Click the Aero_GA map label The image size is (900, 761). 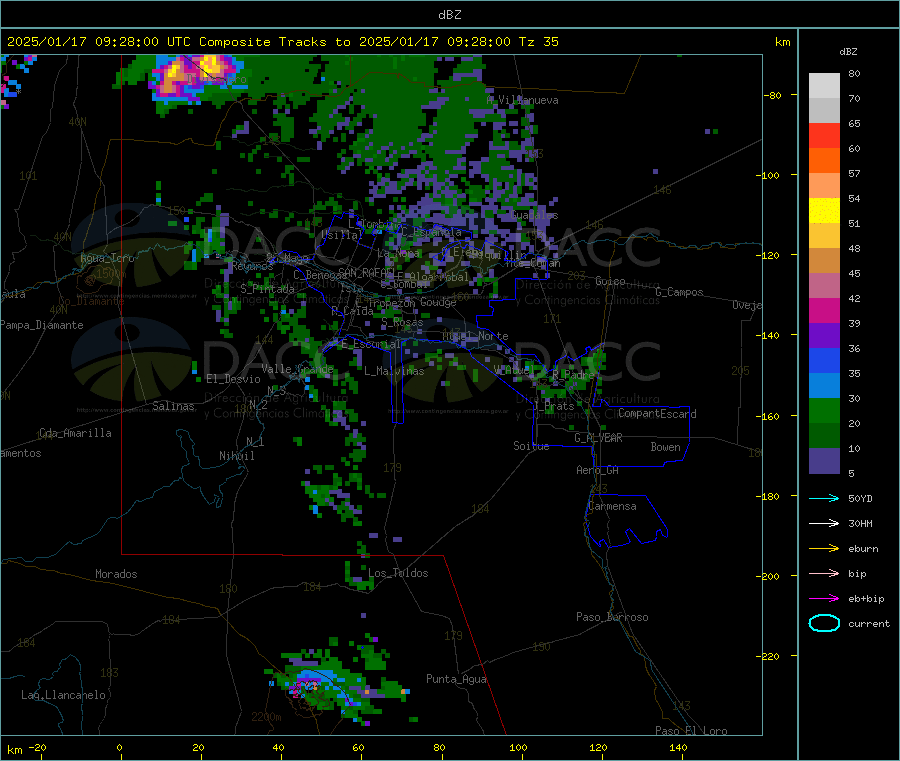597,470
